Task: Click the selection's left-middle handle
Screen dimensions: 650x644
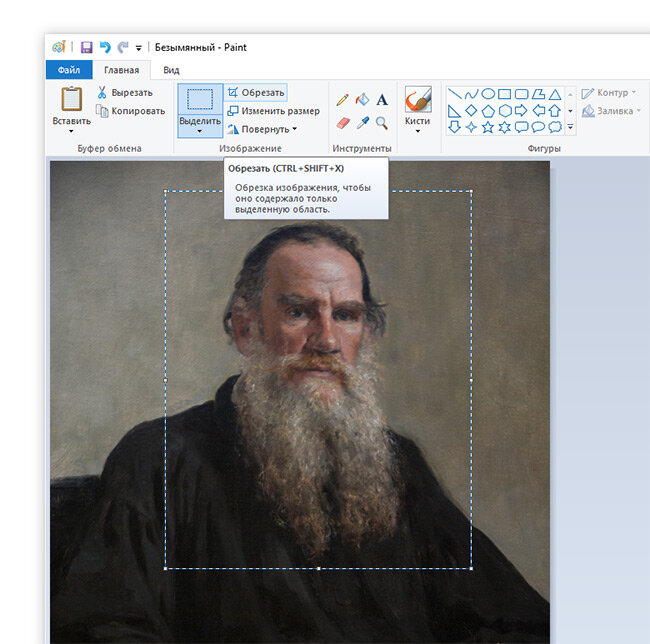Action: 165,380
